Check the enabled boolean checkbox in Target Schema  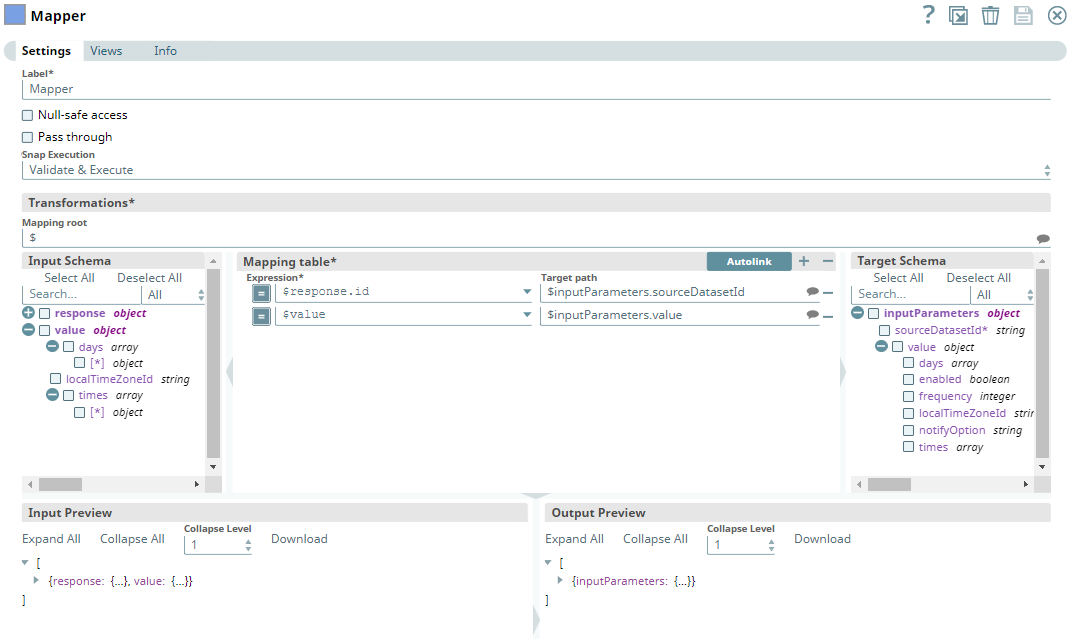[x=908, y=379]
